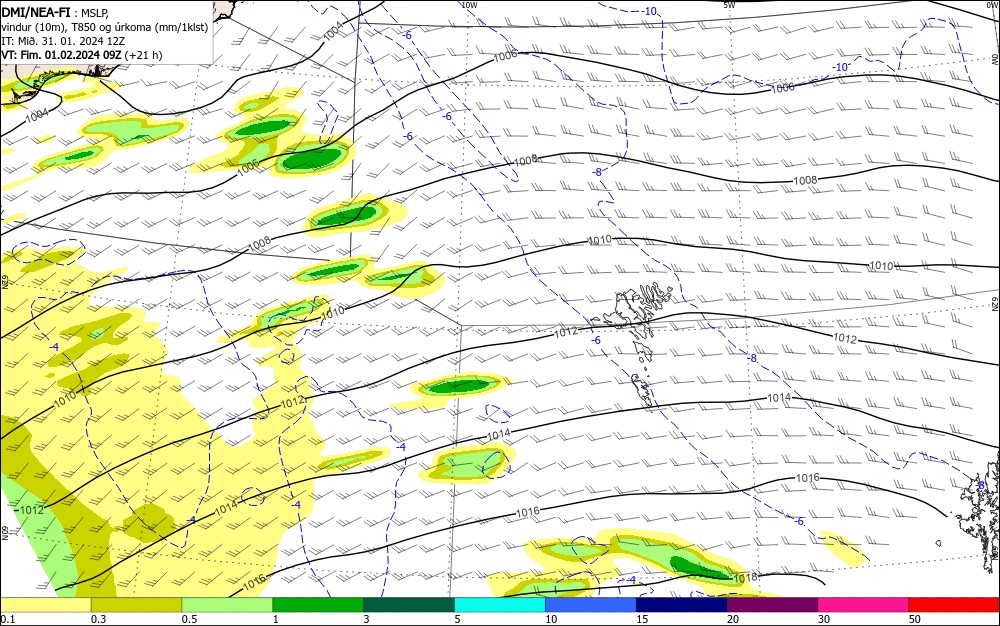The height and width of the screenshot is (626, 1000).
Task: Click the '1010' isobar label north of Faroe Islands
Action: [x=599, y=240]
